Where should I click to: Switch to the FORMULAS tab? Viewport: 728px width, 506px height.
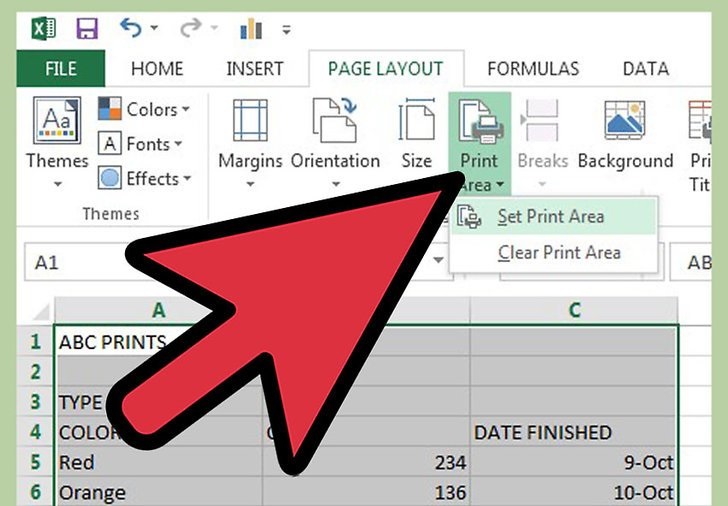[x=533, y=69]
